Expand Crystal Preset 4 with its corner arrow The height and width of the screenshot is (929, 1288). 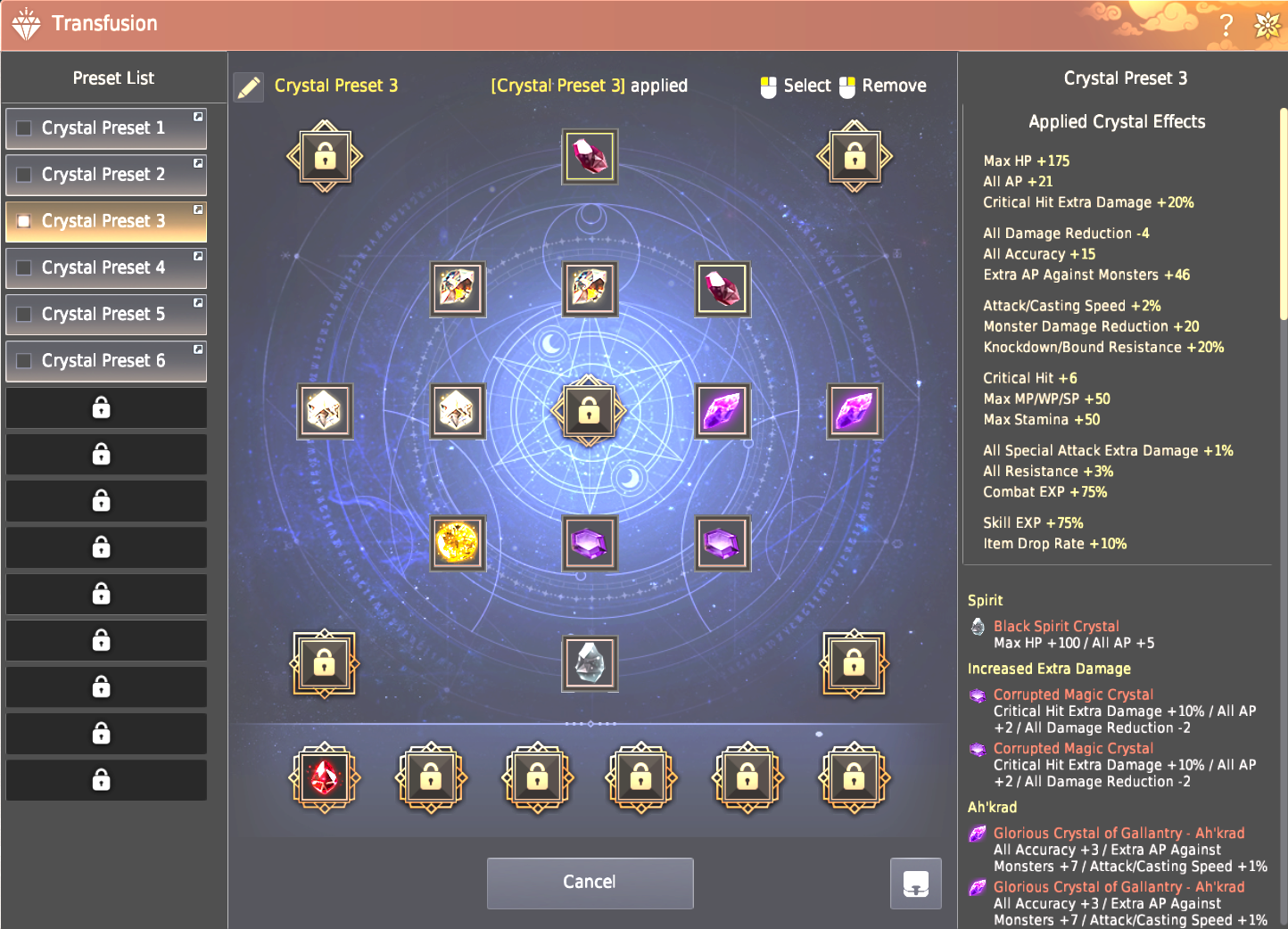tap(198, 256)
